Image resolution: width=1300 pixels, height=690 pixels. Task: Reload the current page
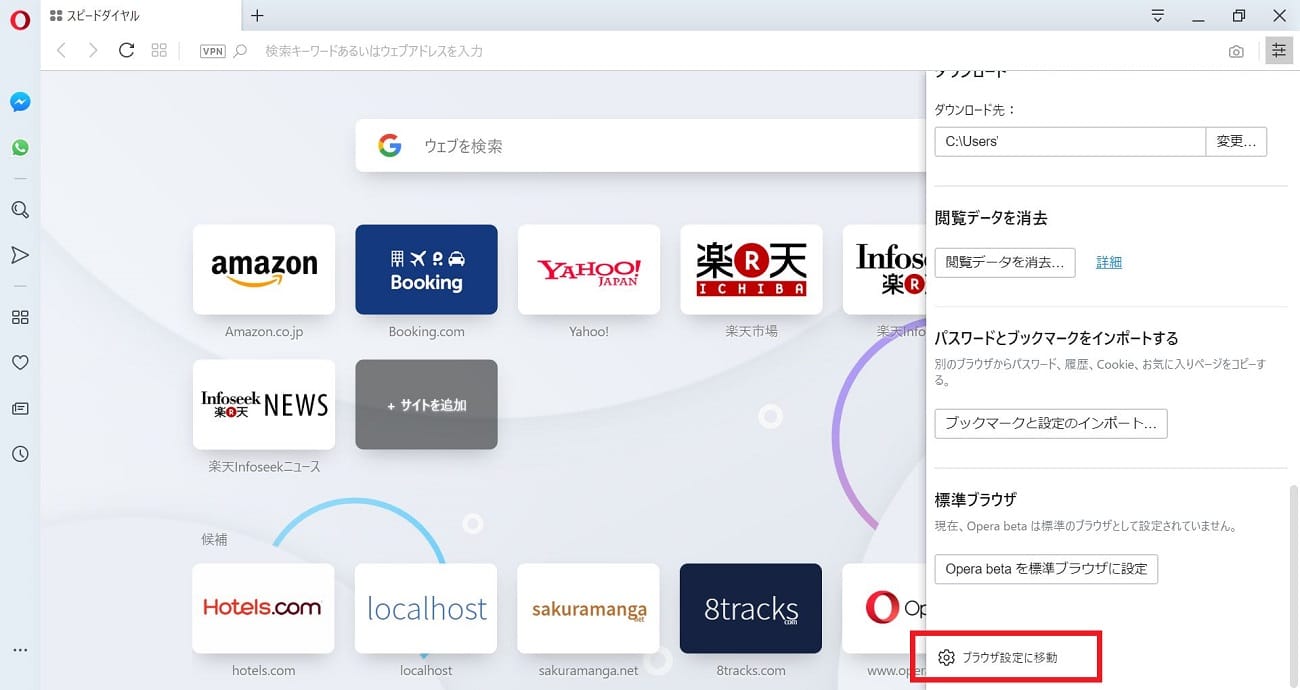point(126,50)
